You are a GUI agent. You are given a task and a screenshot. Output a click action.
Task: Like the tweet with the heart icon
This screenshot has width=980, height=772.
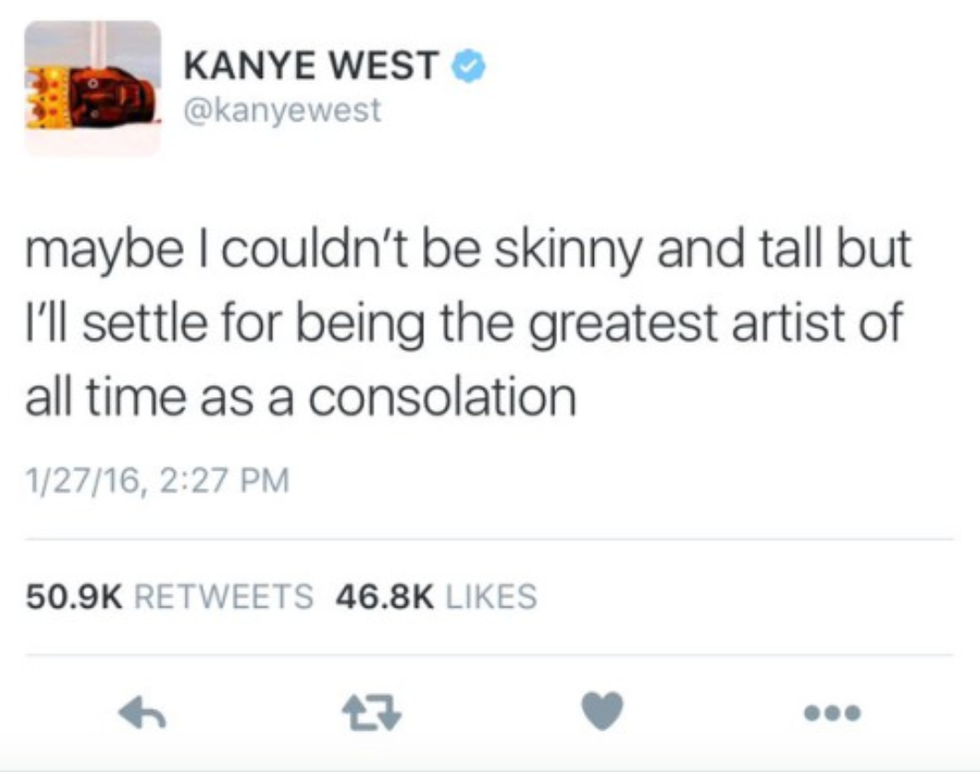602,711
